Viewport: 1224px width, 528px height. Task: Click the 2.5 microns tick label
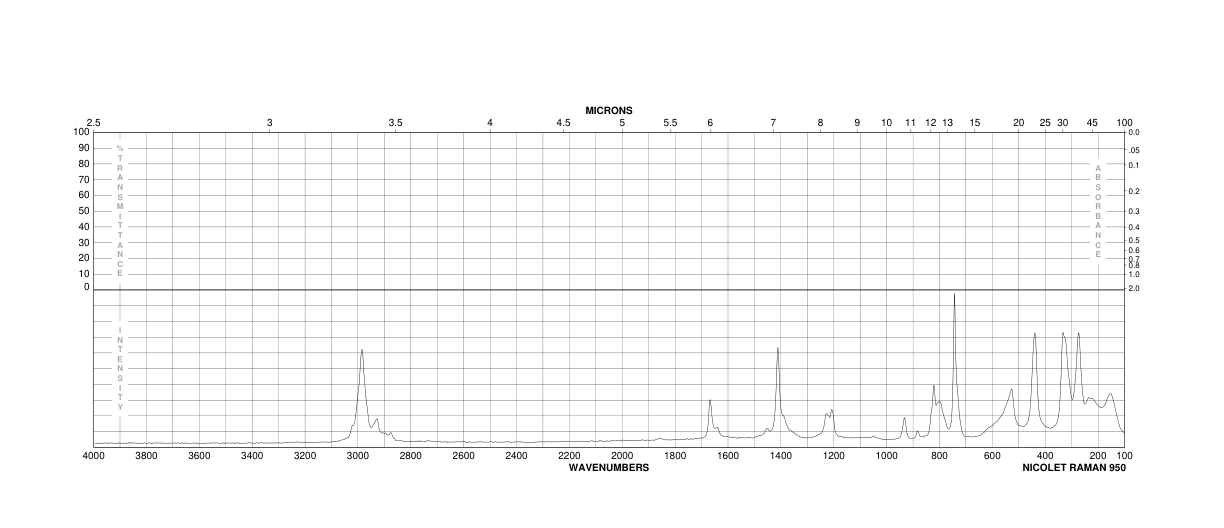tap(94, 123)
